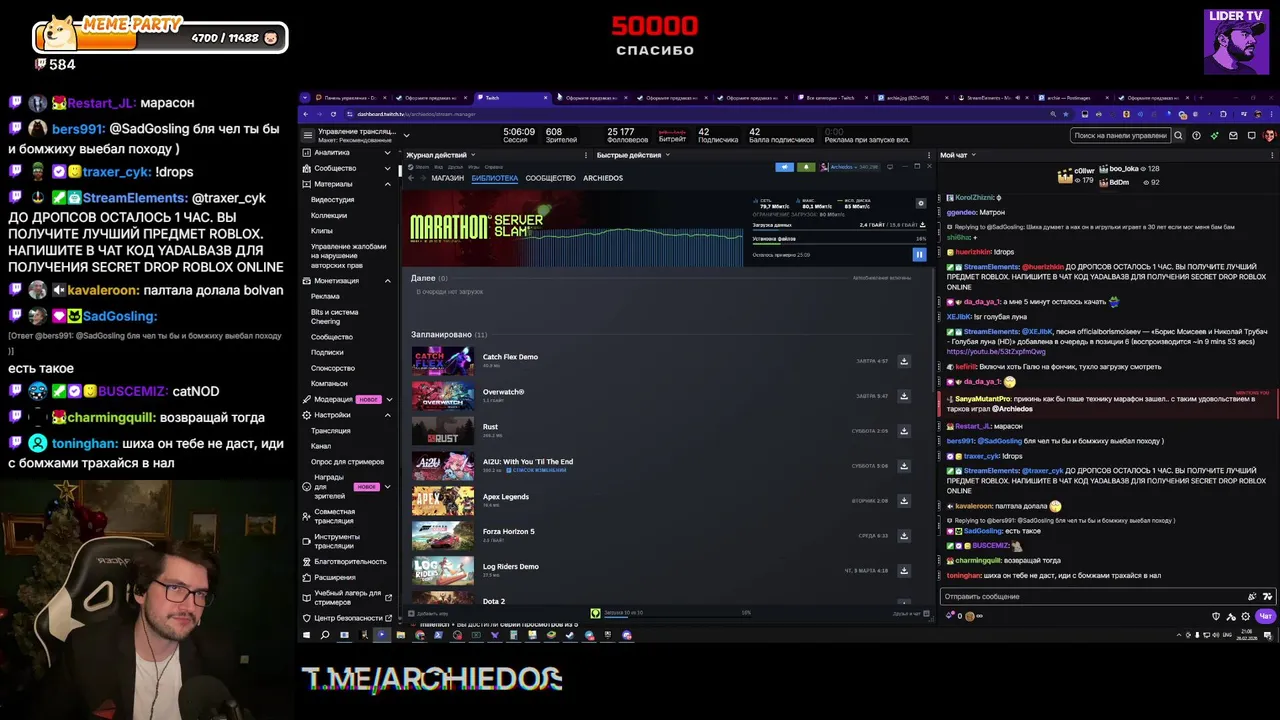This screenshot has height=720, width=1280.
Task: Open Windows Start menu
Action: click(307, 635)
